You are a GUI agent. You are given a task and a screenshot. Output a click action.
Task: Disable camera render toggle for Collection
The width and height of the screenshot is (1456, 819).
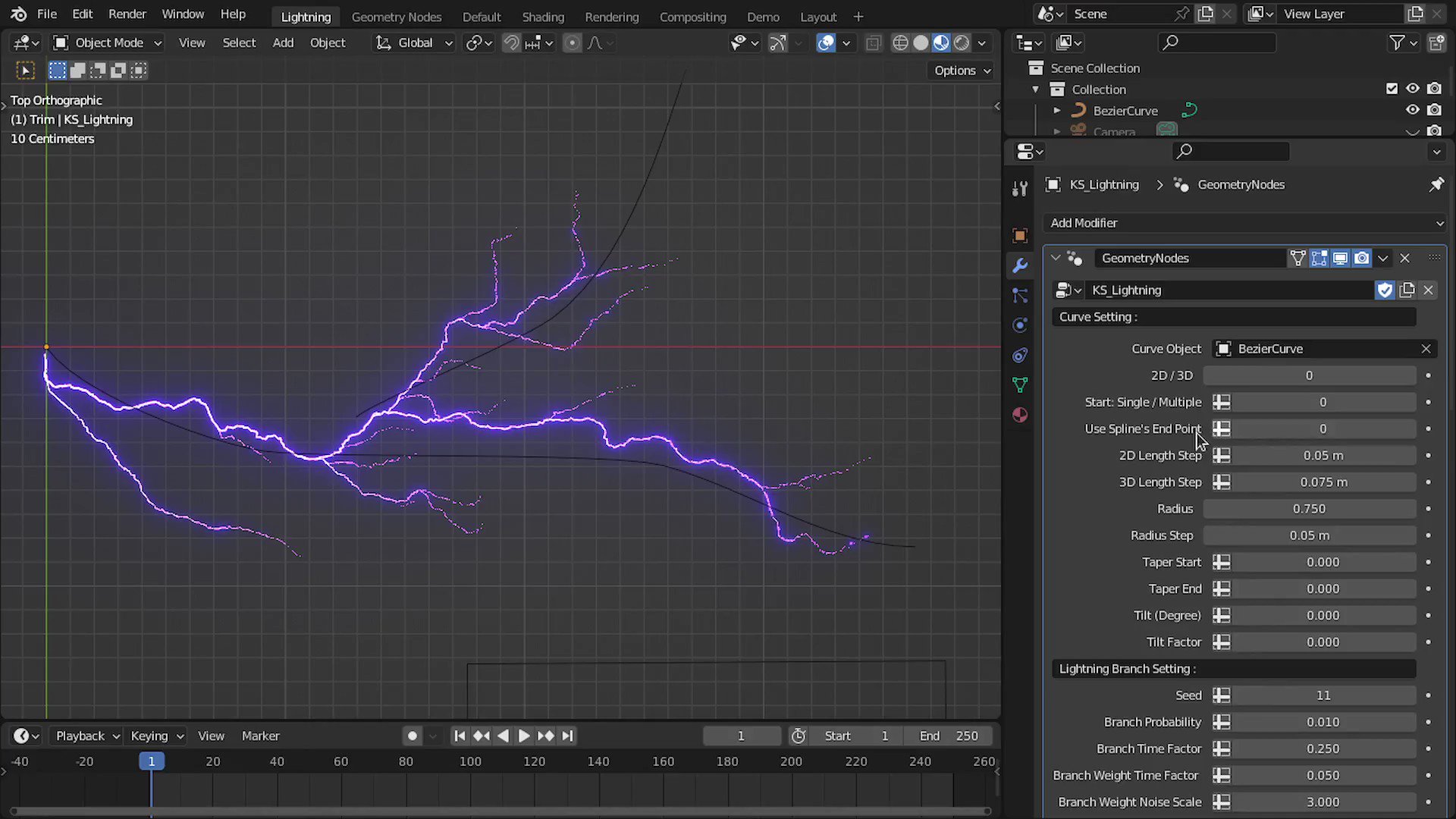(1435, 89)
